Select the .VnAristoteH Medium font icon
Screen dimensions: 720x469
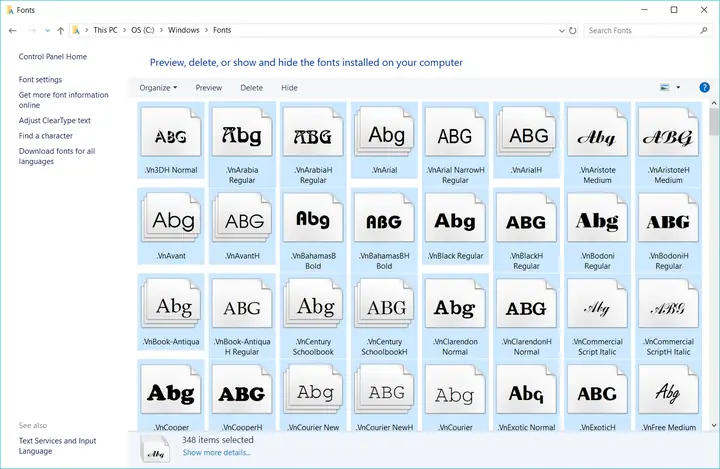click(669, 132)
